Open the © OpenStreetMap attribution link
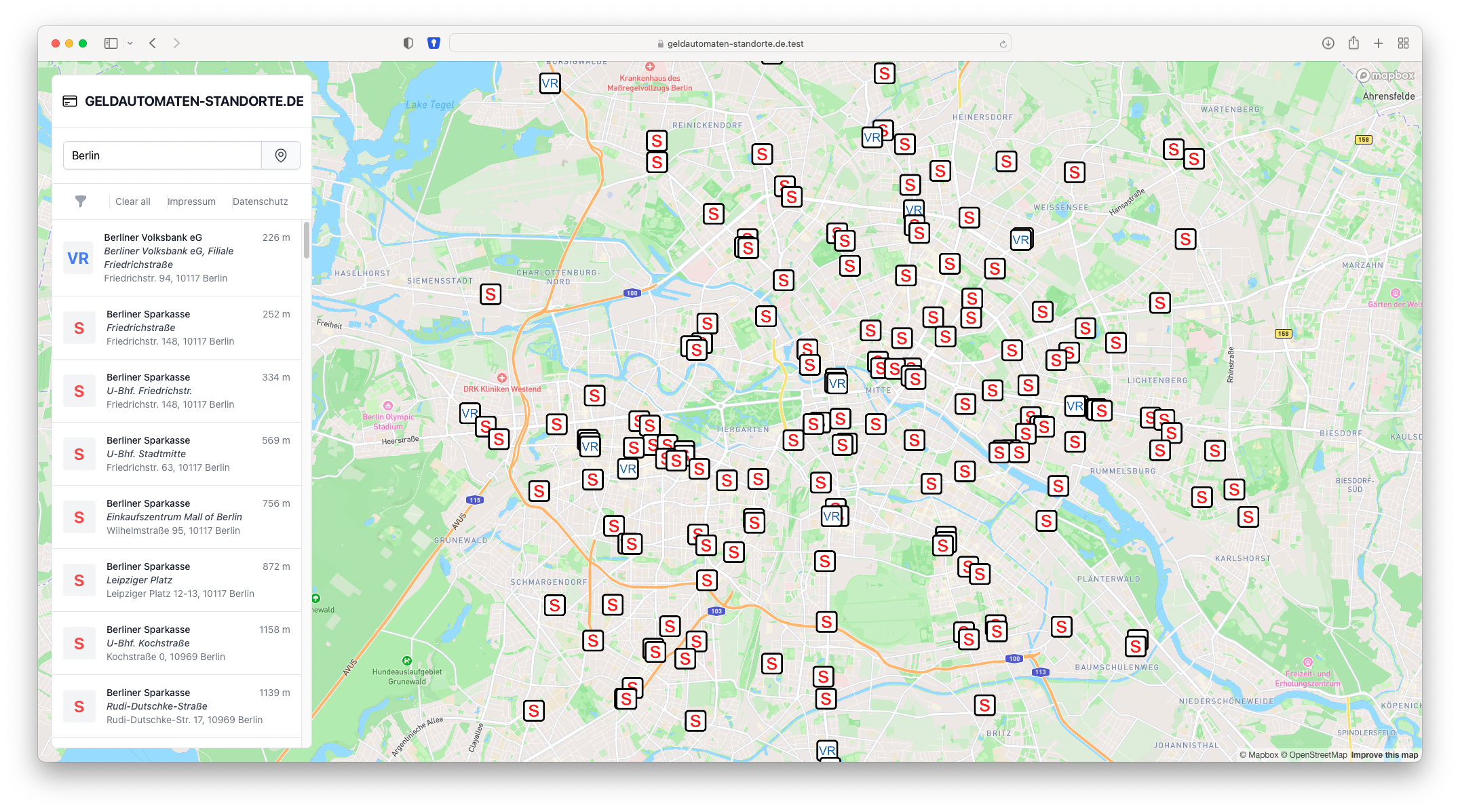 pyautogui.click(x=1314, y=755)
